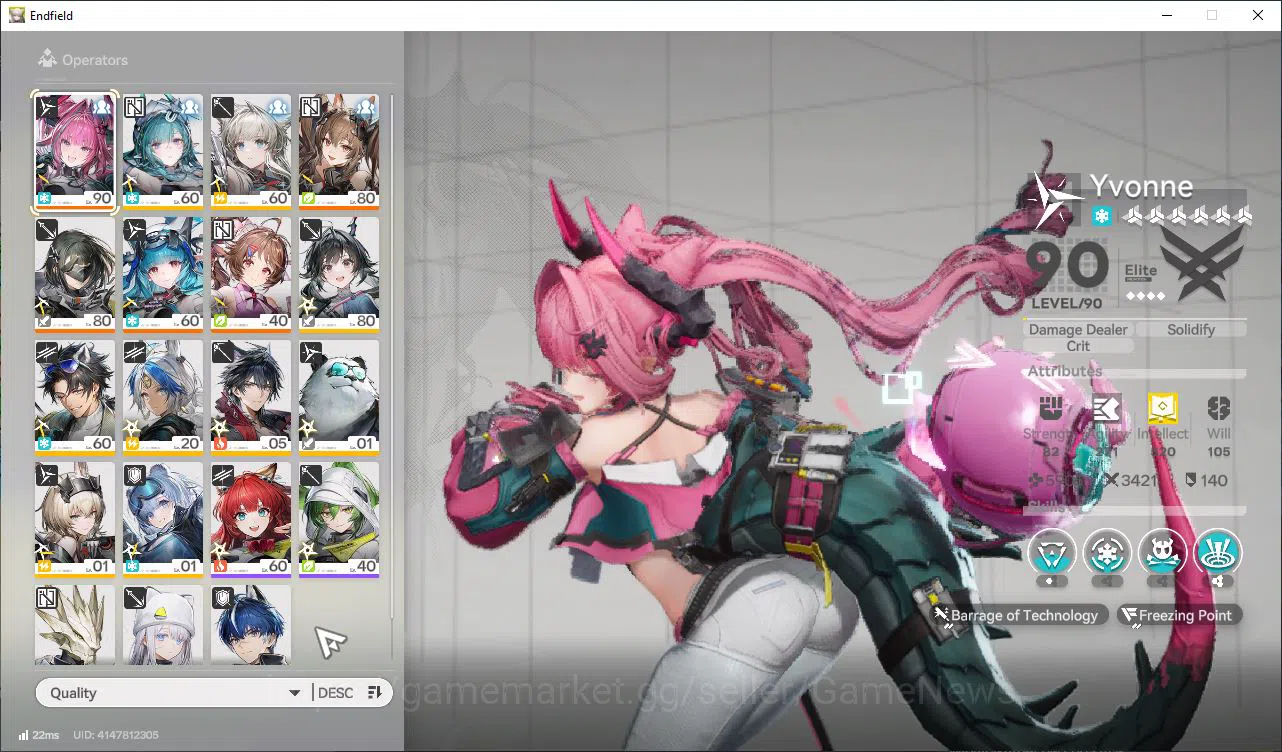
Task: Click the cryo snowflake element icon beside Yvonne's stars
Action: click(1102, 216)
